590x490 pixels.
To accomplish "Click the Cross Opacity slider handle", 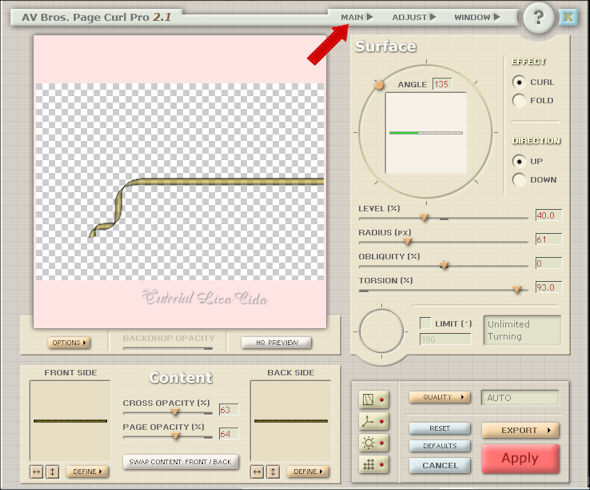I will point(175,413).
